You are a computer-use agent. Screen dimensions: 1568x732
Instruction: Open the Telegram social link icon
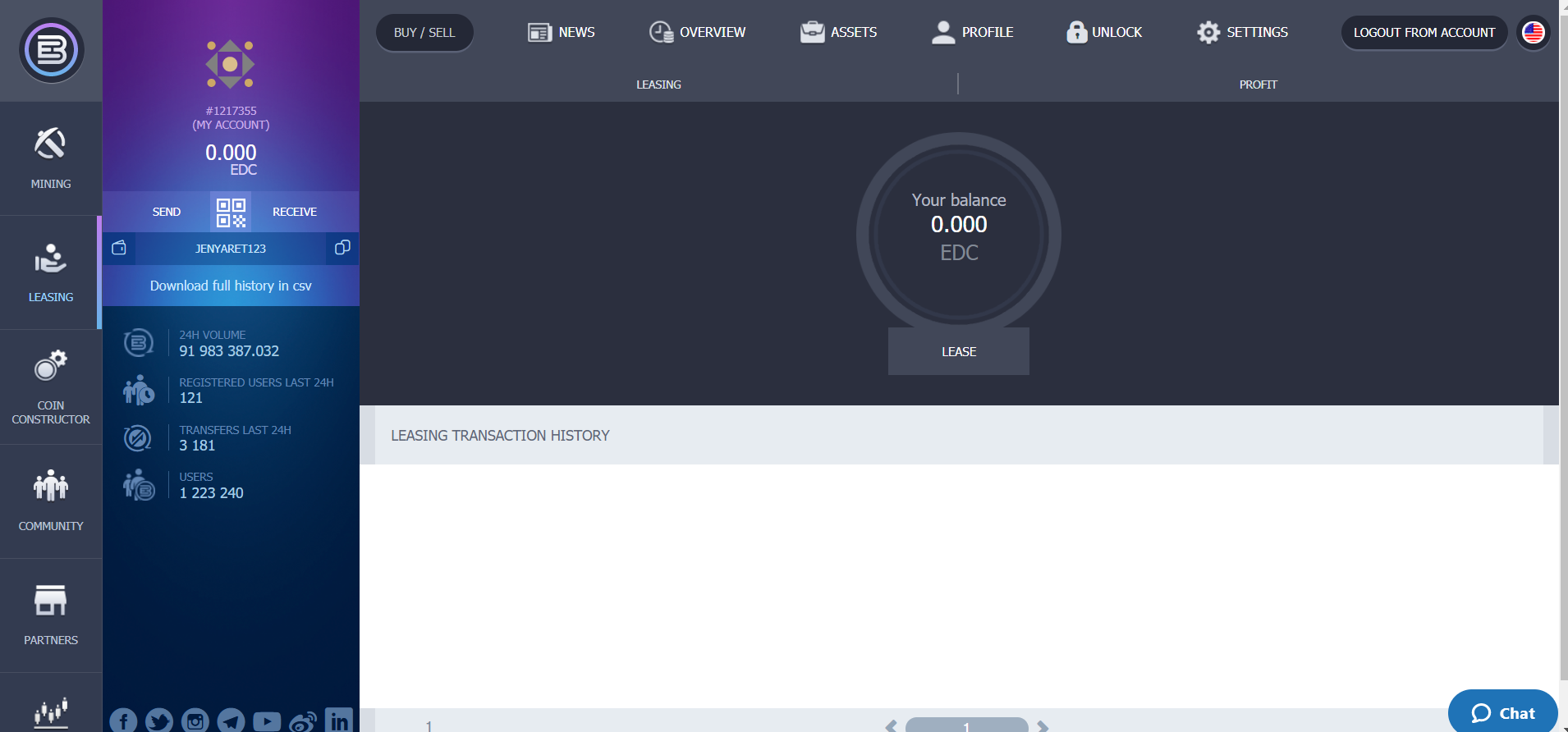(231, 721)
